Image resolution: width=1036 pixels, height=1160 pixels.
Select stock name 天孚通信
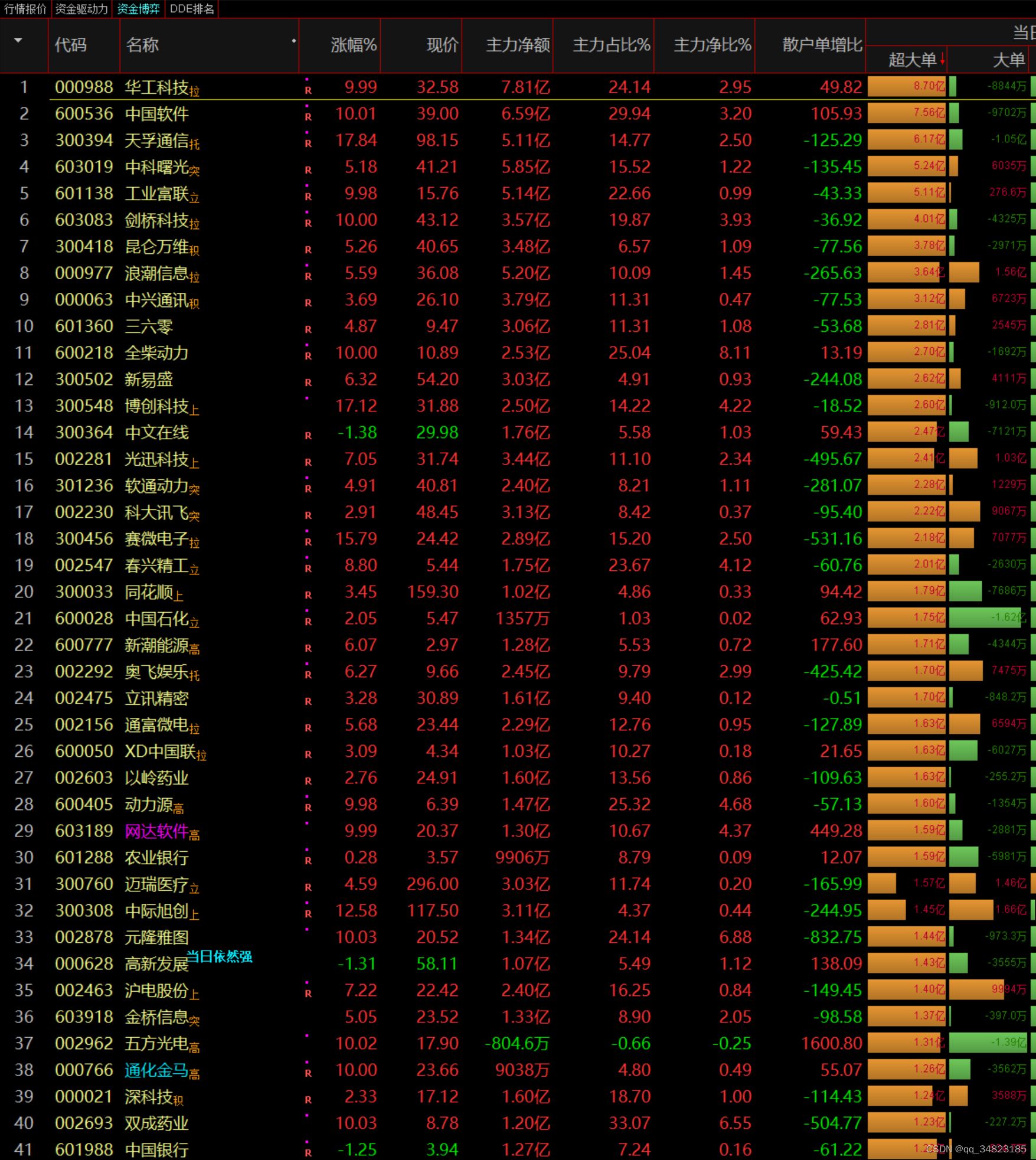[156, 140]
